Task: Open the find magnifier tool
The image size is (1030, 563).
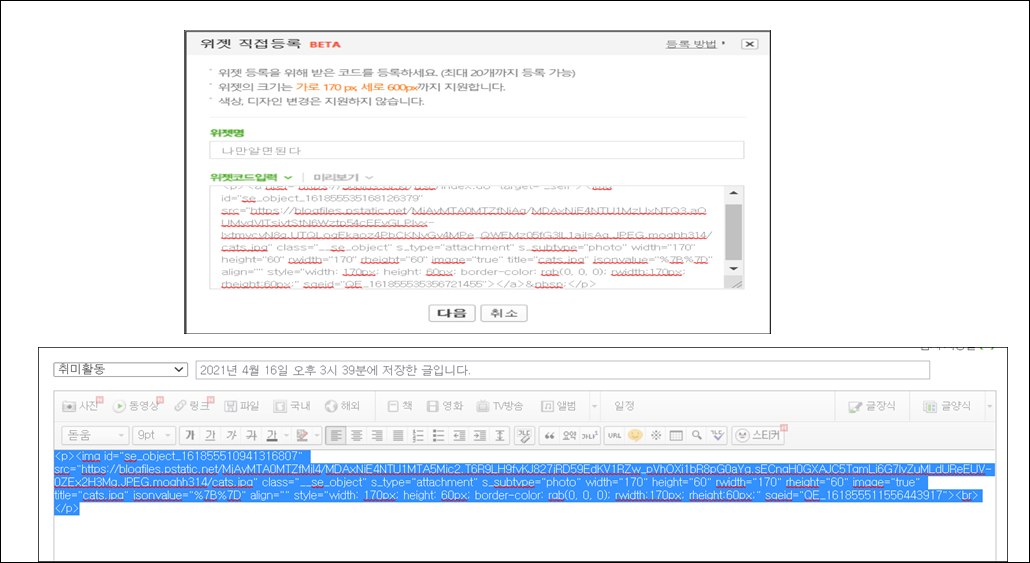Action: click(x=697, y=435)
